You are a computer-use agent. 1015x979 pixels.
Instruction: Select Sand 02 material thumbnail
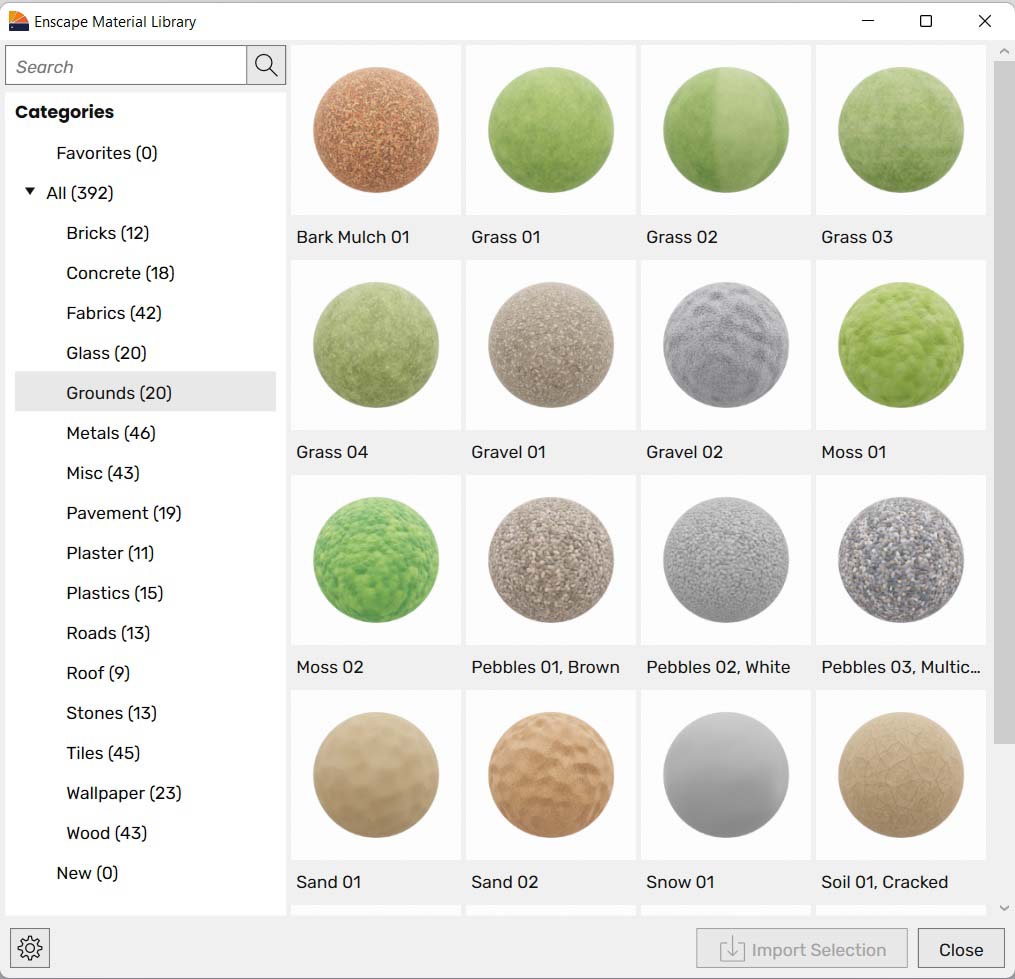coord(551,774)
